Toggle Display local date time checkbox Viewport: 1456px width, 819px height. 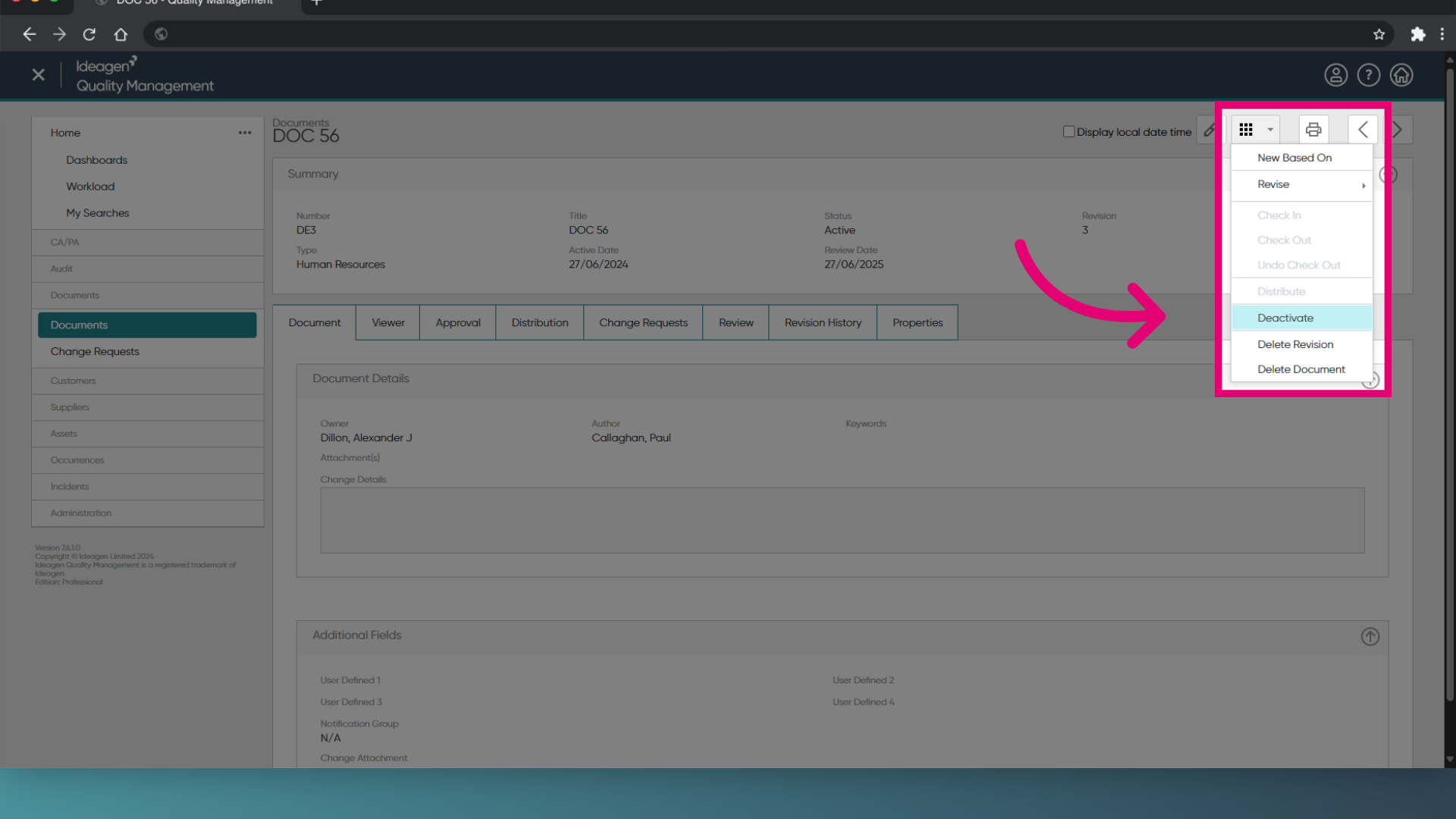(x=1068, y=131)
